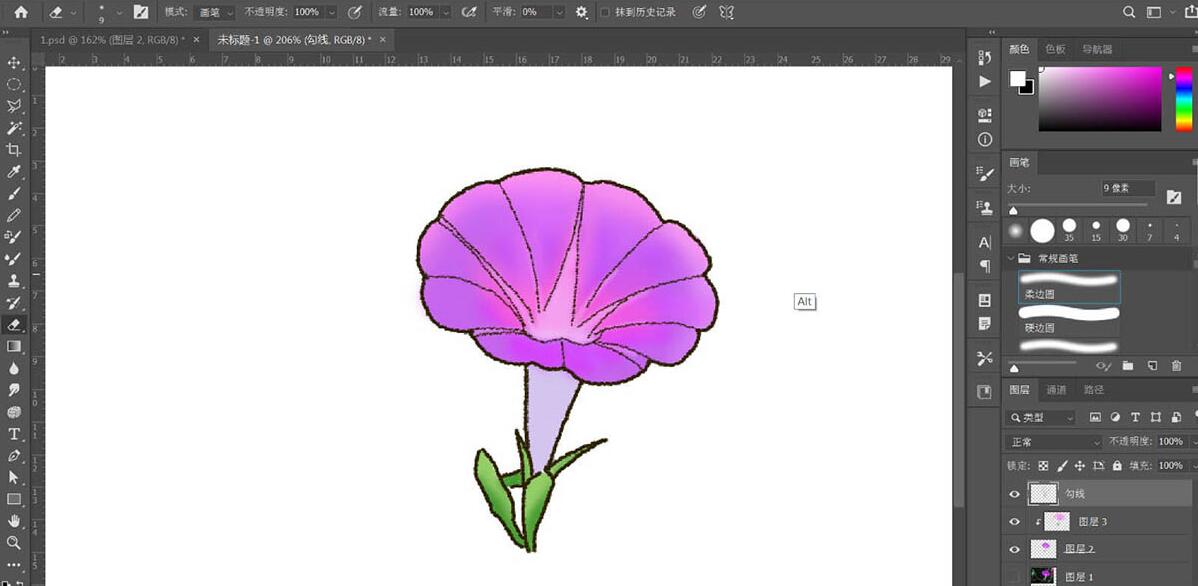Screen dimensions: 1198x586
Task: Switch to the 通道 channels tab
Action: click(x=1057, y=390)
